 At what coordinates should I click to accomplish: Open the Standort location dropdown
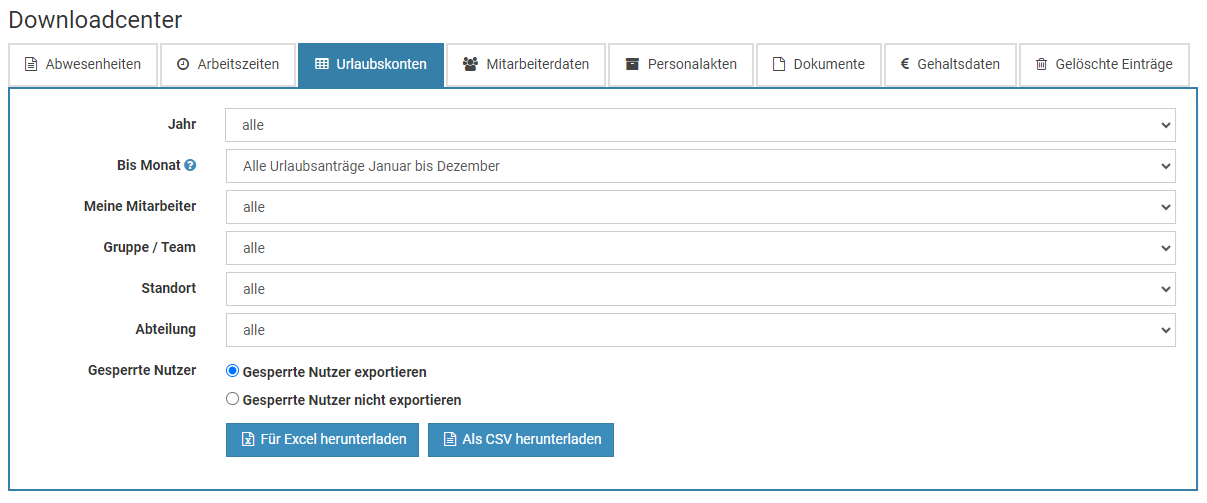click(x=700, y=289)
